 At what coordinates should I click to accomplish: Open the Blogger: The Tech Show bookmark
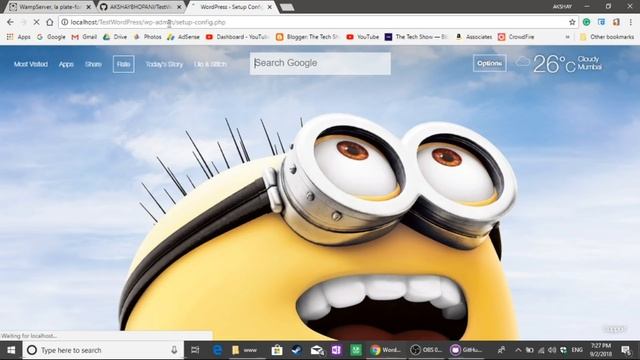pos(307,37)
